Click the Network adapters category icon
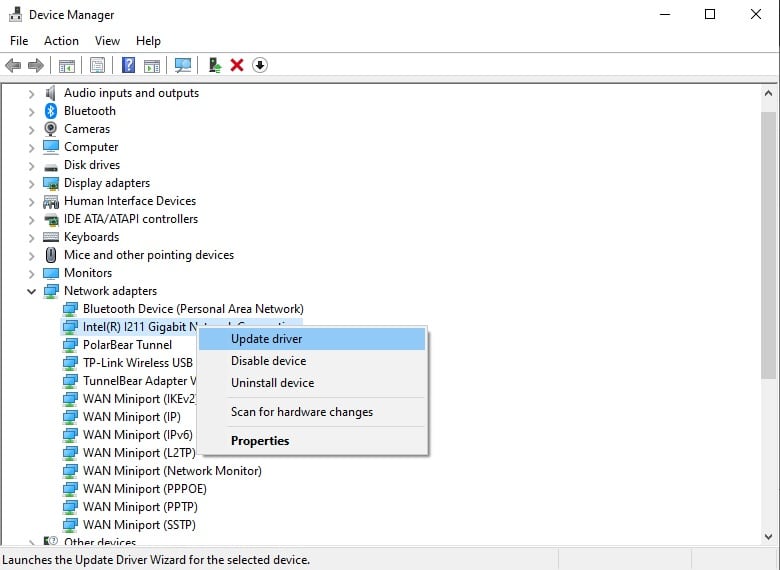Image resolution: width=780 pixels, height=570 pixels. coord(51,291)
